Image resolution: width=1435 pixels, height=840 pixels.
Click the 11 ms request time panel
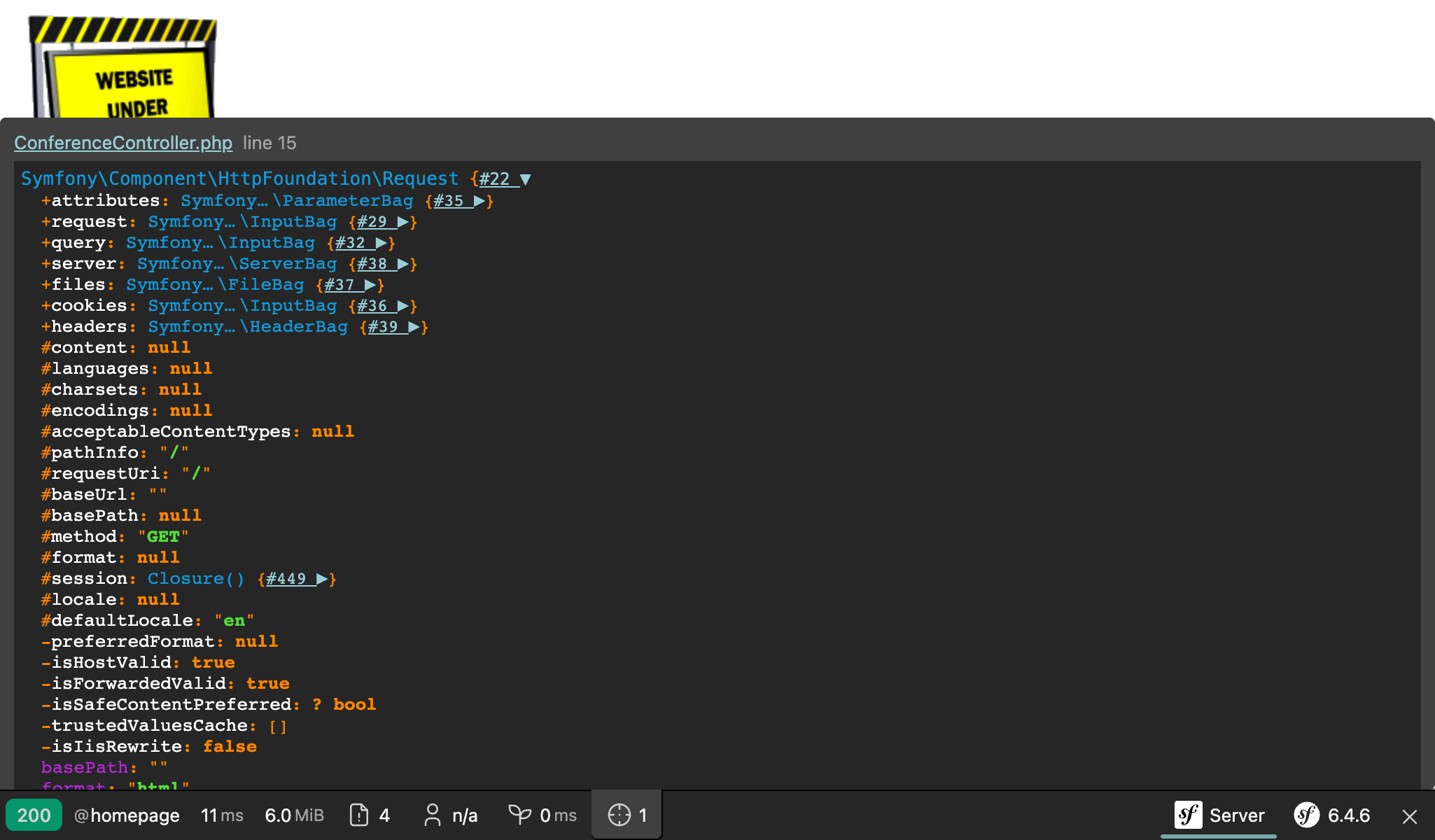tap(221, 815)
